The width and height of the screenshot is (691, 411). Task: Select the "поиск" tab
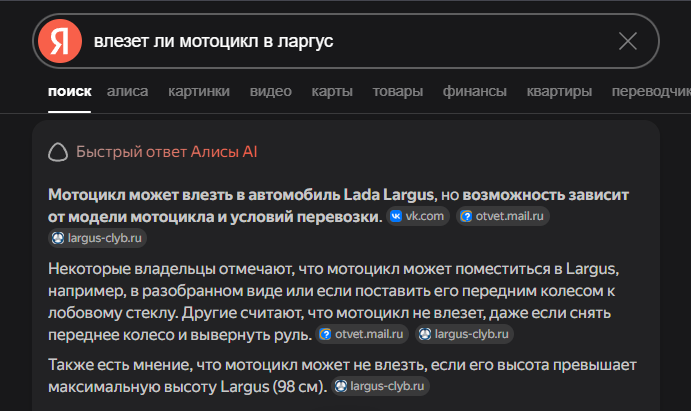click(70, 91)
